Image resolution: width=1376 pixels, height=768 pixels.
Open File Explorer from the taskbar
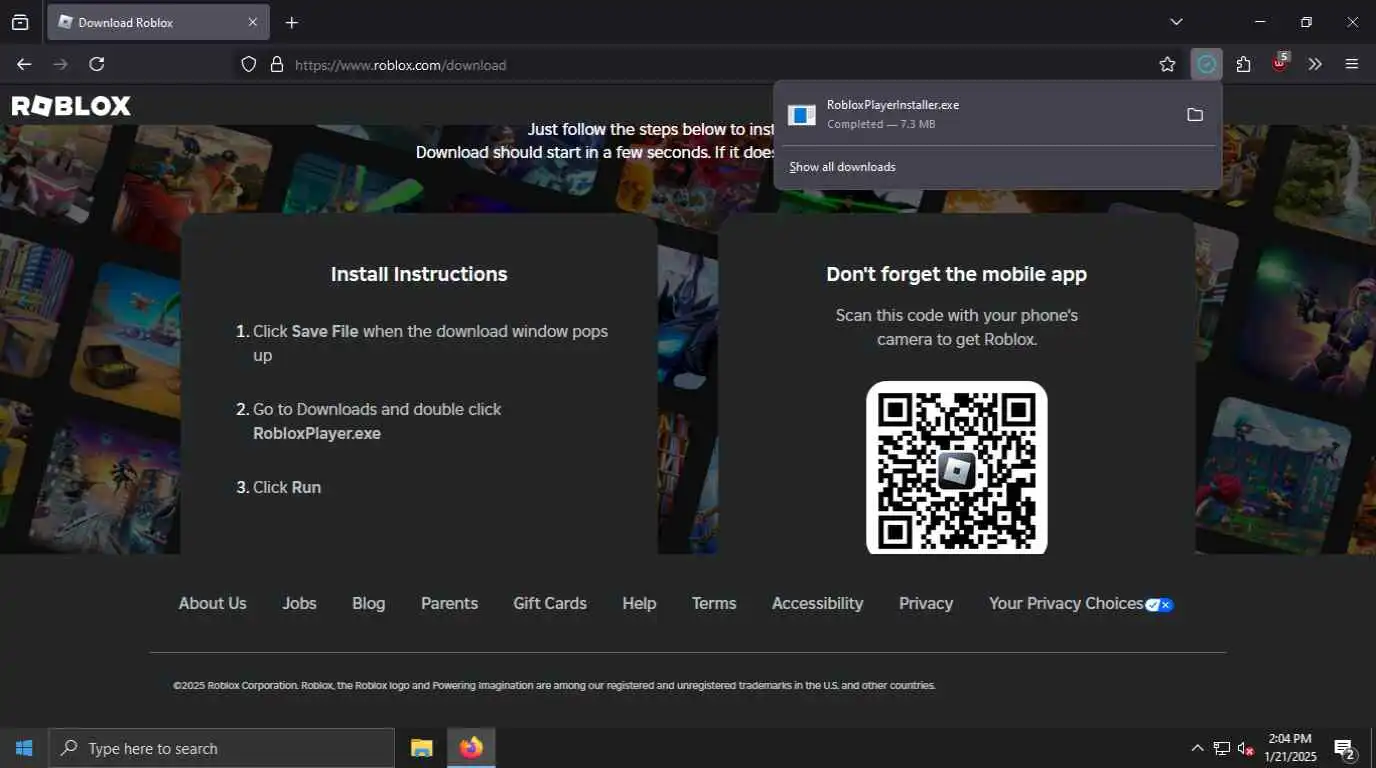[422, 748]
